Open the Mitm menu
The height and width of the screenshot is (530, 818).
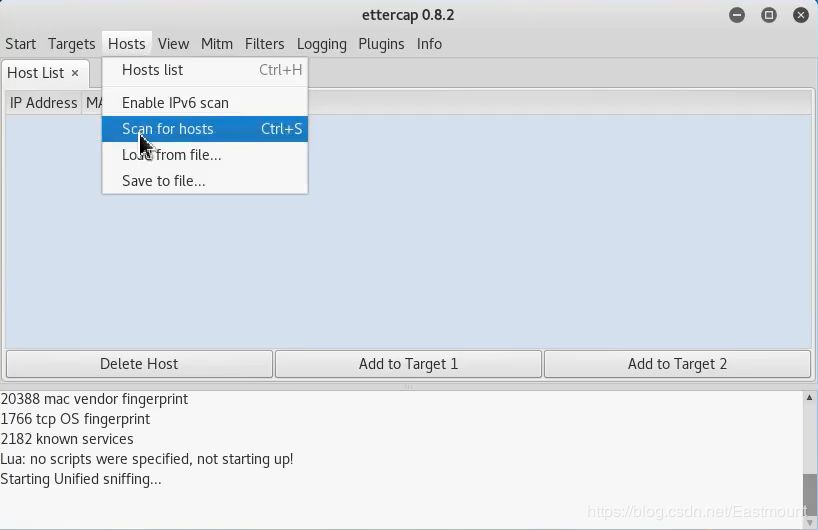[216, 44]
